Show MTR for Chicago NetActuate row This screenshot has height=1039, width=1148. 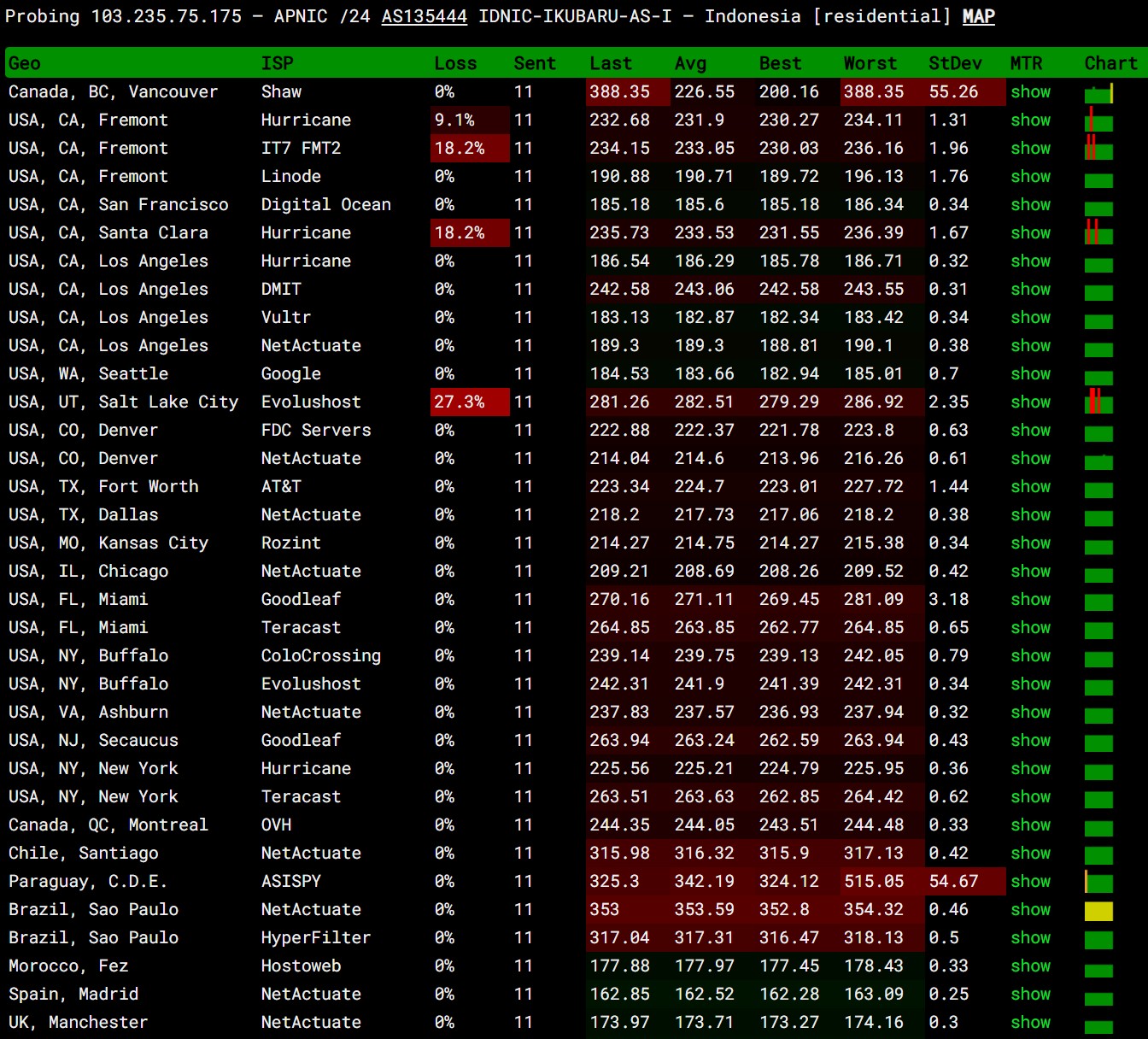1030,571
